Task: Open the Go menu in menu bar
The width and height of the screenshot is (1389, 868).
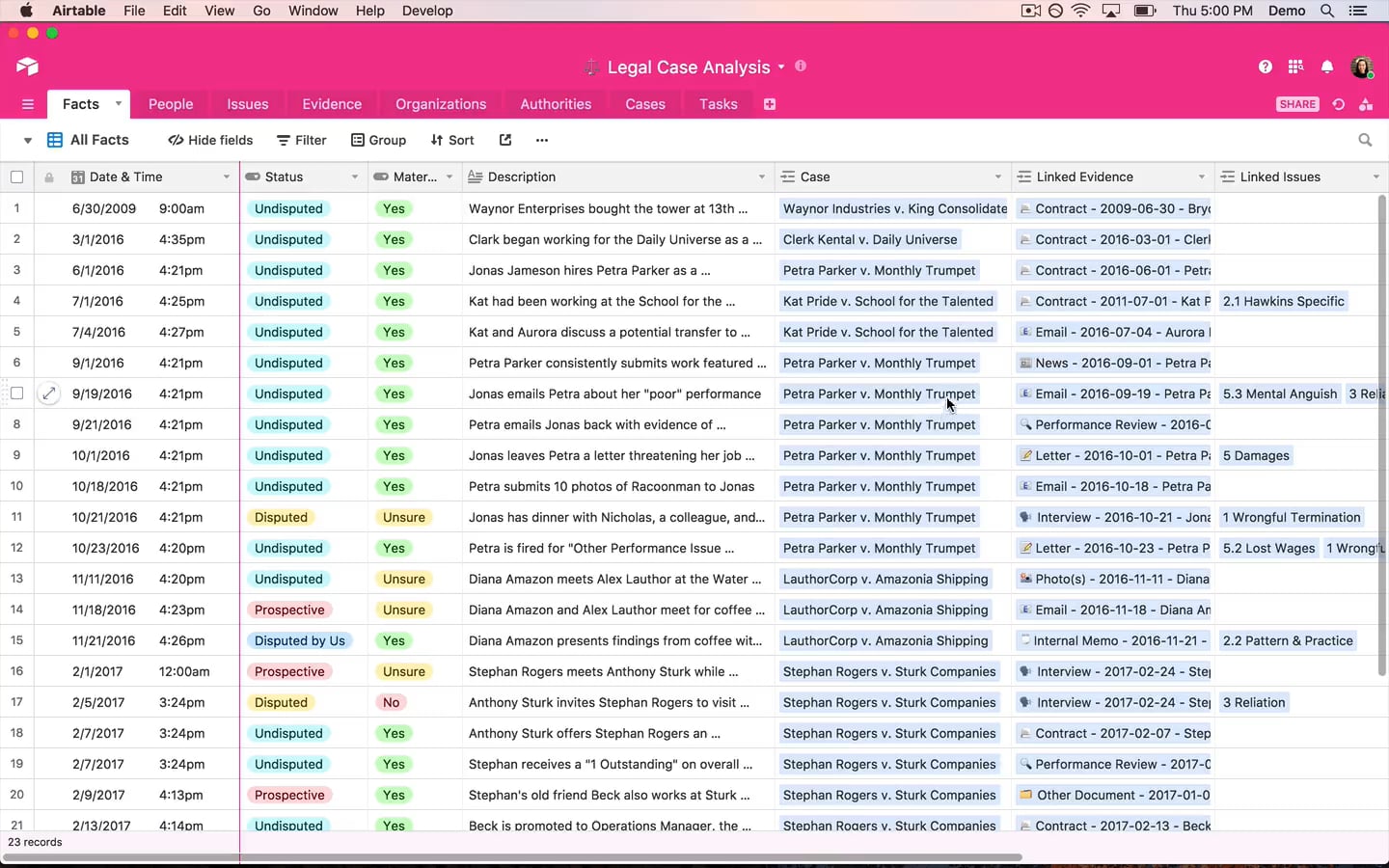Action: (x=261, y=11)
